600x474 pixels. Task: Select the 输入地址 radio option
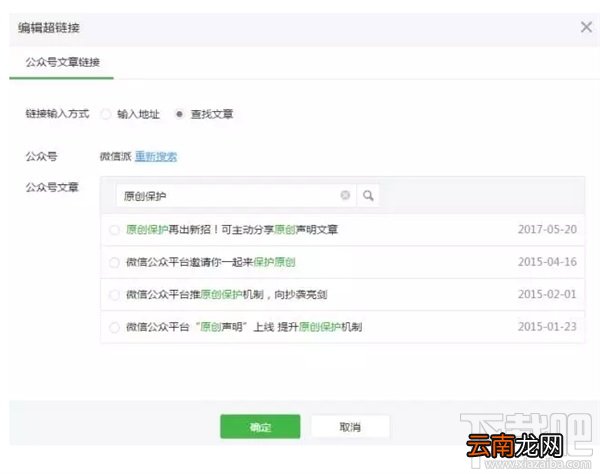tap(106, 114)
